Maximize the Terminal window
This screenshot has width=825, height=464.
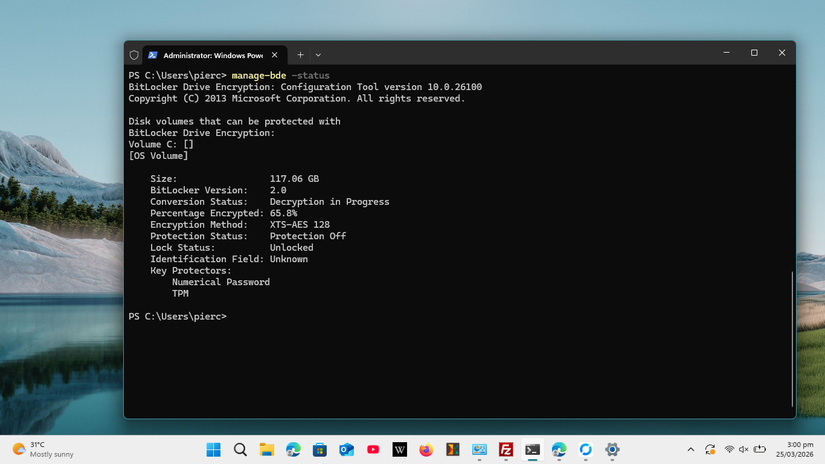tap(754, 53)
